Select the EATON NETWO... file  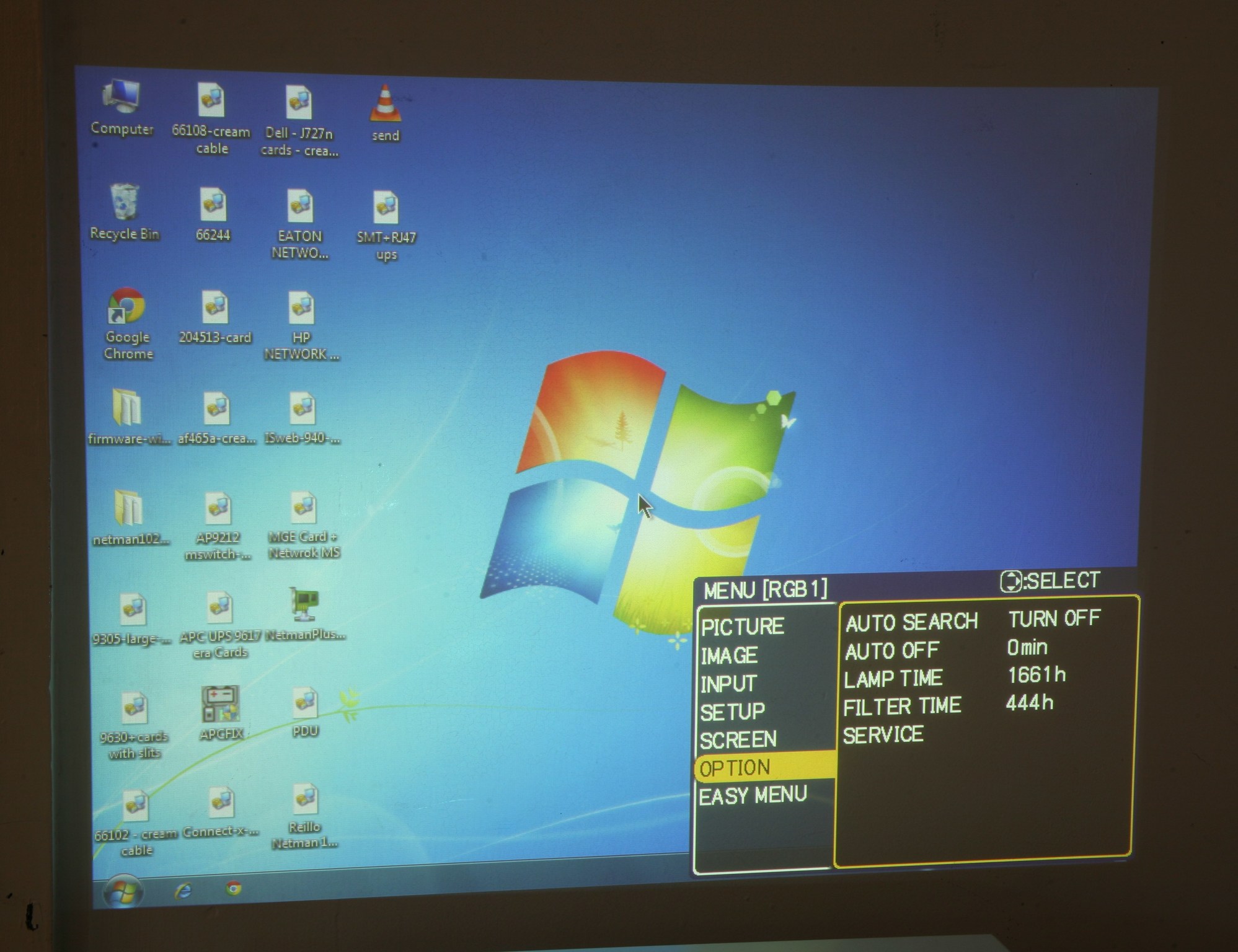click(x=300, y=224)
